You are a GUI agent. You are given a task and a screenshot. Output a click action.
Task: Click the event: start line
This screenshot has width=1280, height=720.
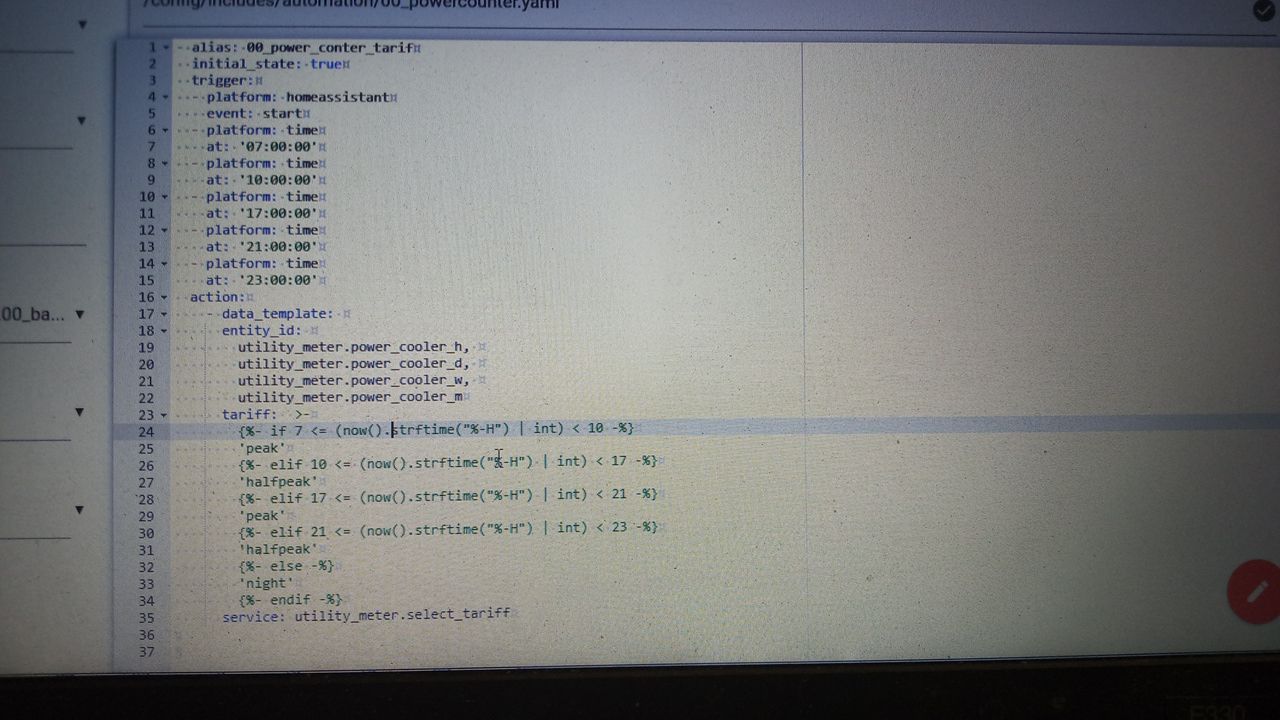(x=255, y=113)
